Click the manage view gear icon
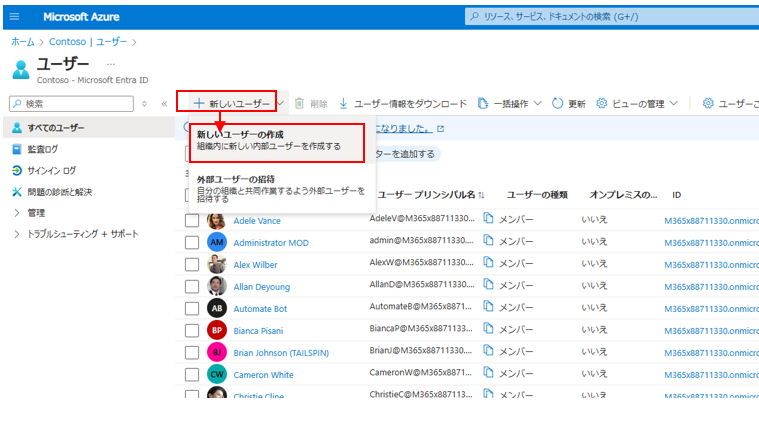This screenshot has width=759, height=427. tap(601, 103)
